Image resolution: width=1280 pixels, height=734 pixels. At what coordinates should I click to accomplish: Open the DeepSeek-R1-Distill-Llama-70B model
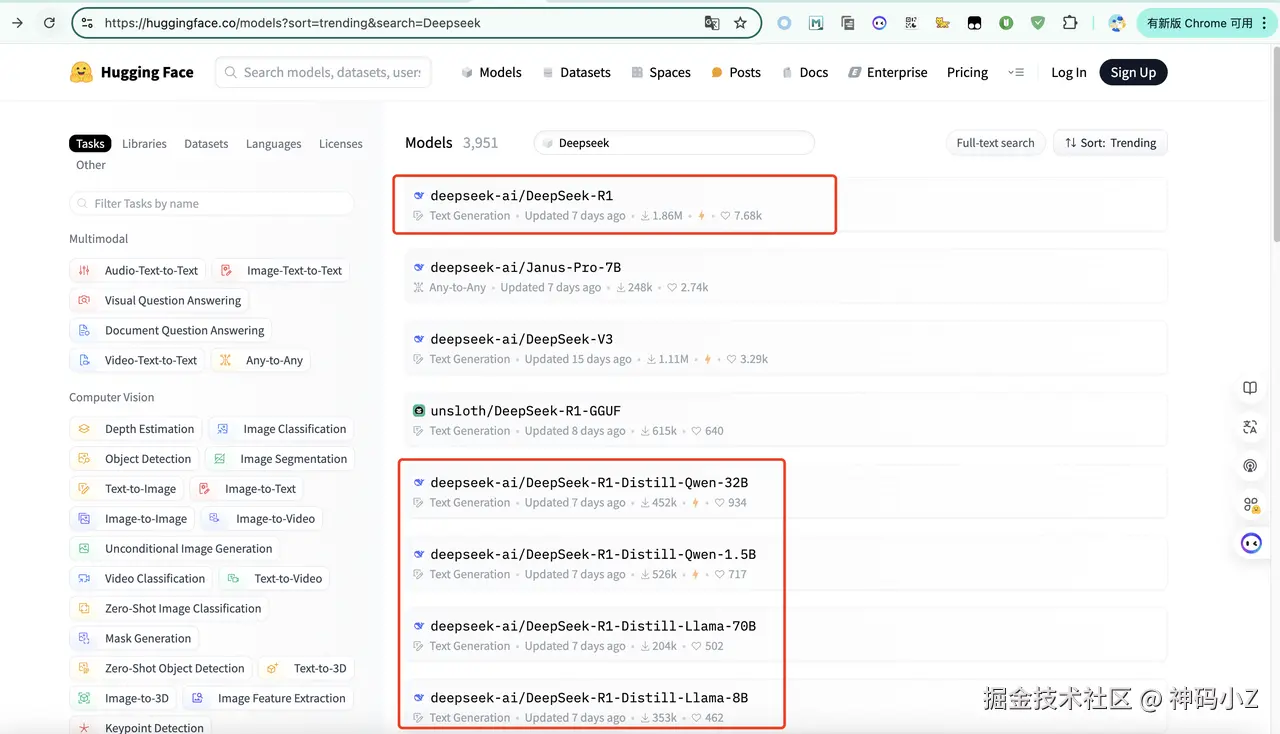click(x=786, y=636)
